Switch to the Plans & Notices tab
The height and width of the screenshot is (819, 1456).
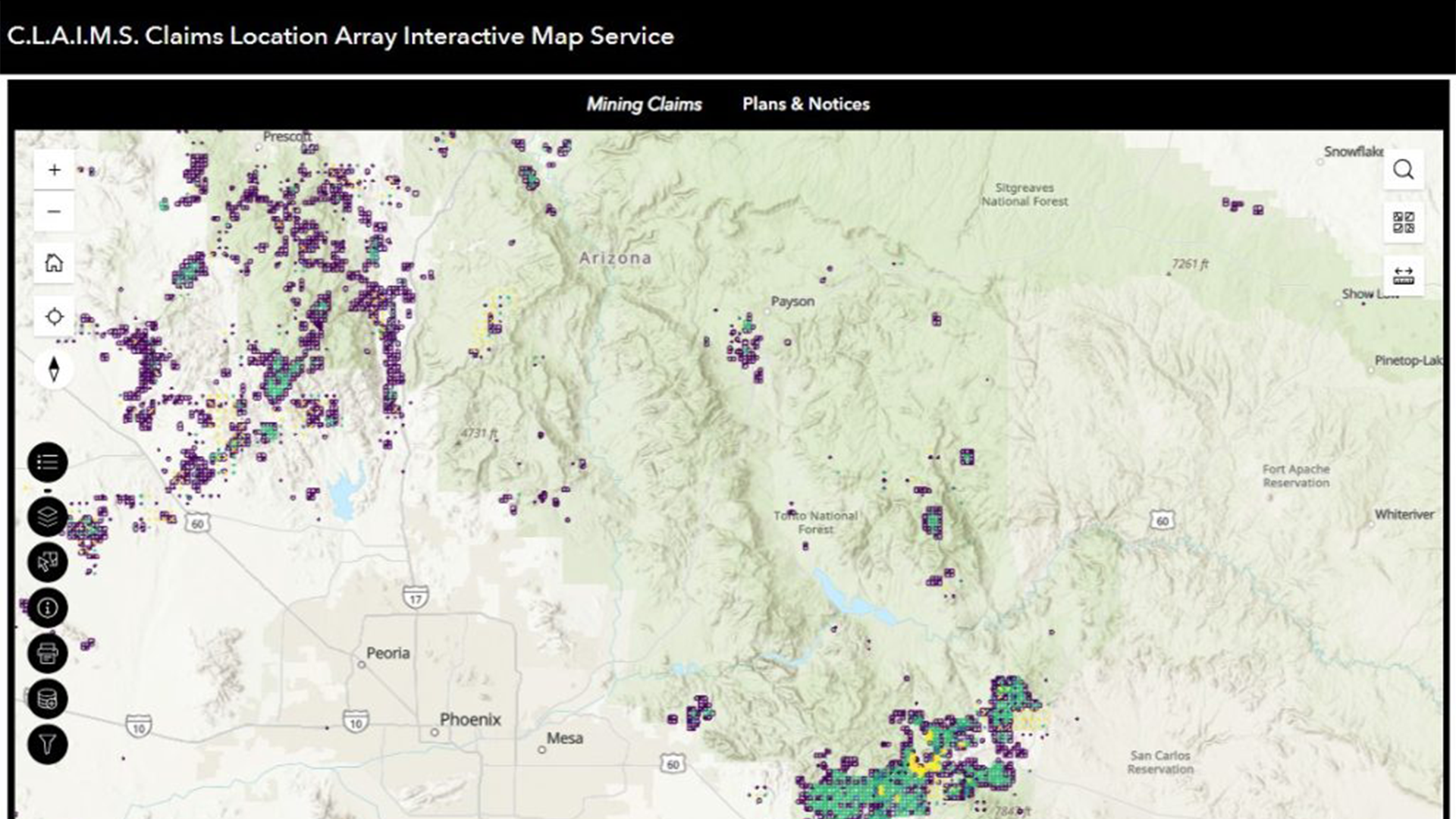[x=805, y=104]
